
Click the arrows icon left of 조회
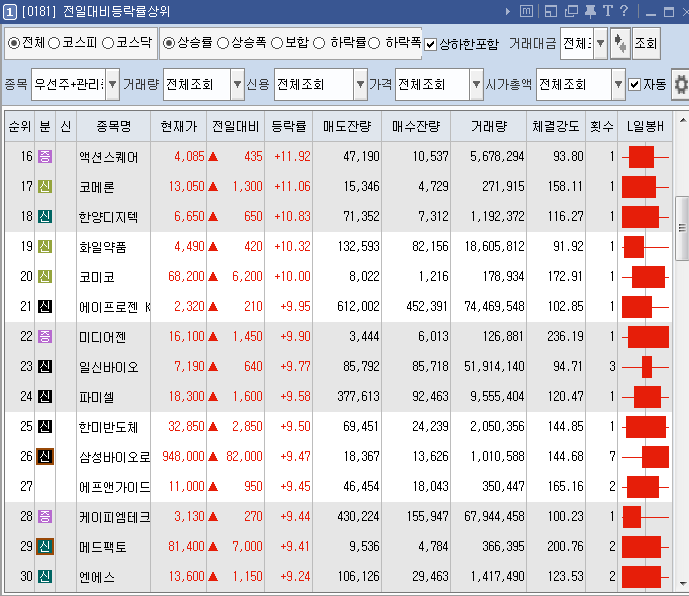click(620, 43)
